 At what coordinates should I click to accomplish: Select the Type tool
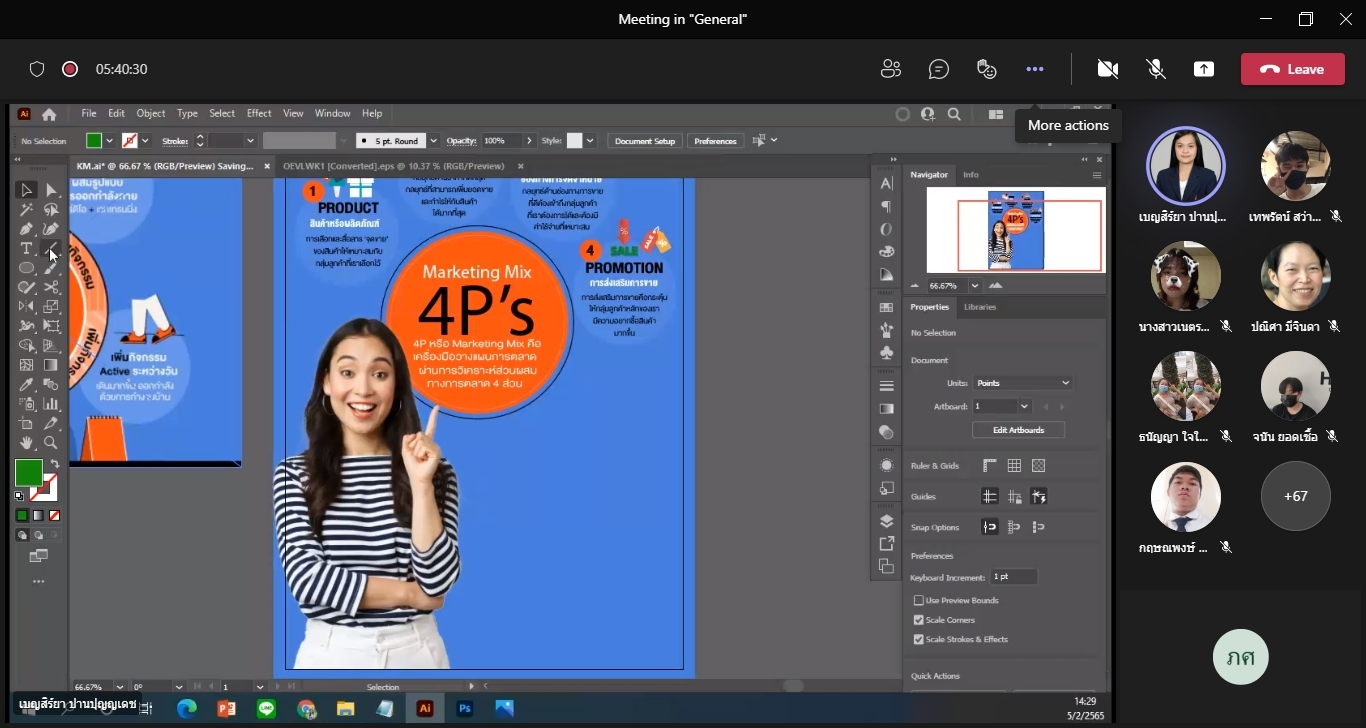click(27, 248)
